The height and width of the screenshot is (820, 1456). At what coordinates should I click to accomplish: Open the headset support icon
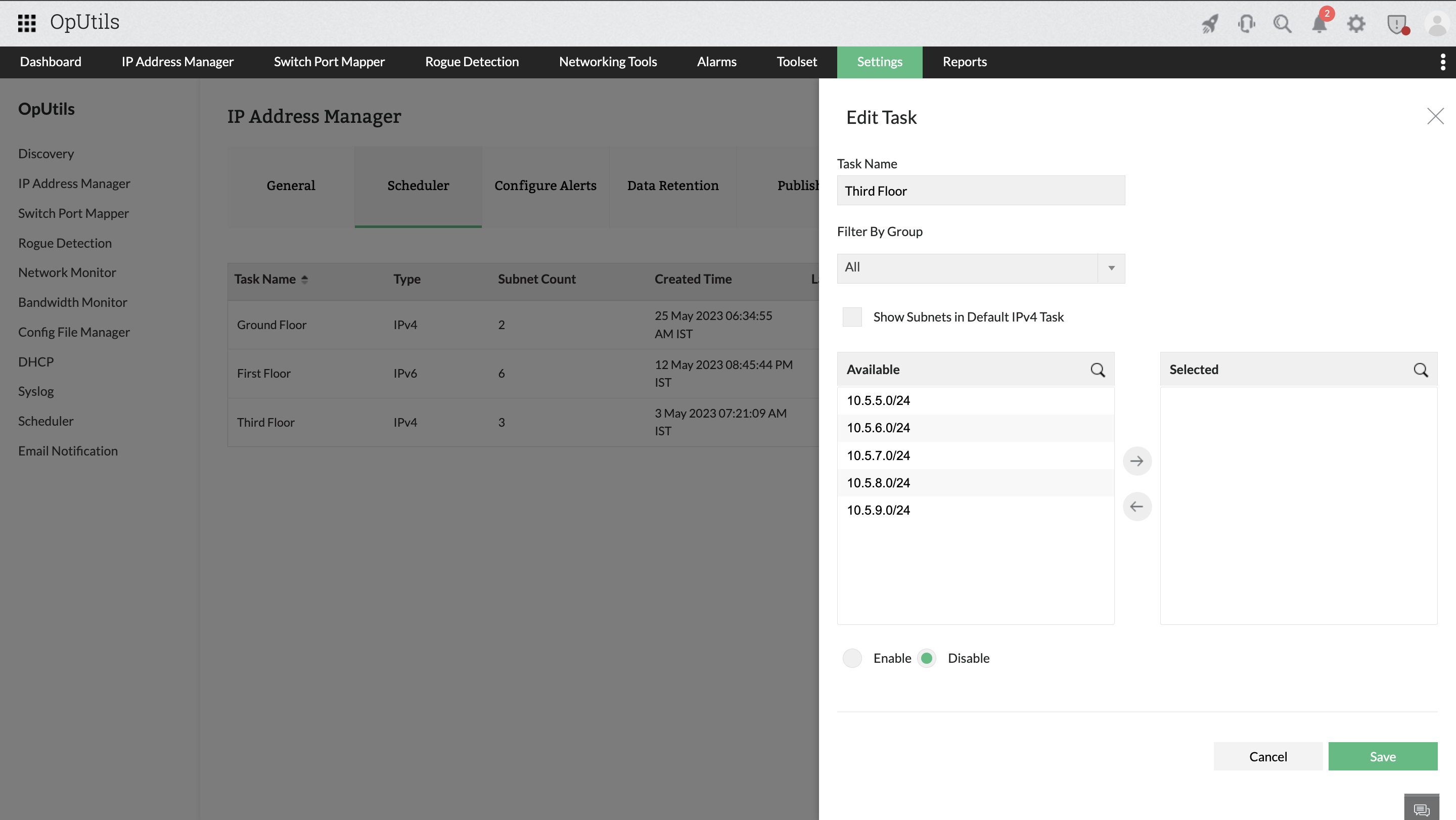click(x=1246, y=24)
